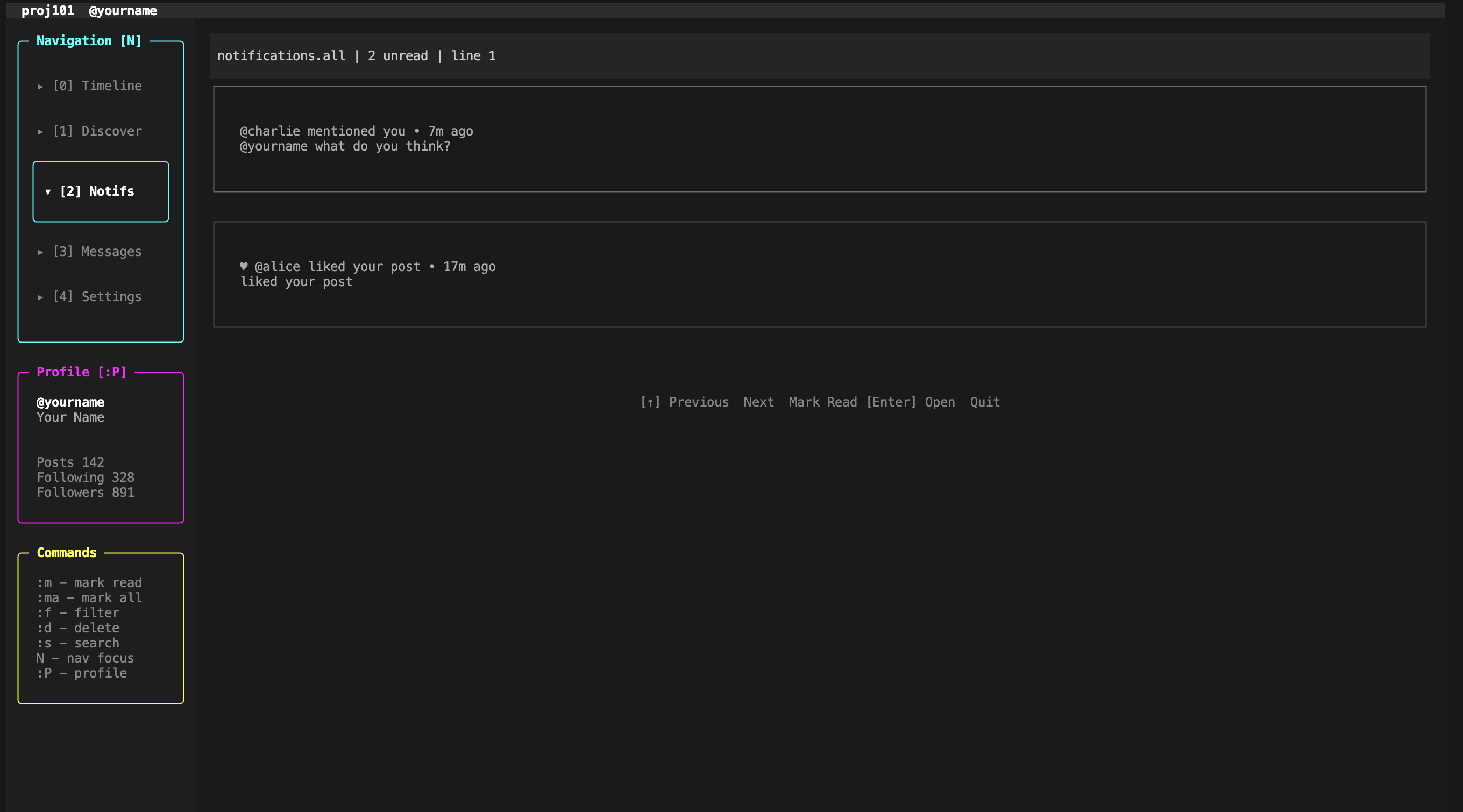Click the arrow beside Discover
Screen dimensions: 1463x812
pyautogui.click(x=40, y=132)
